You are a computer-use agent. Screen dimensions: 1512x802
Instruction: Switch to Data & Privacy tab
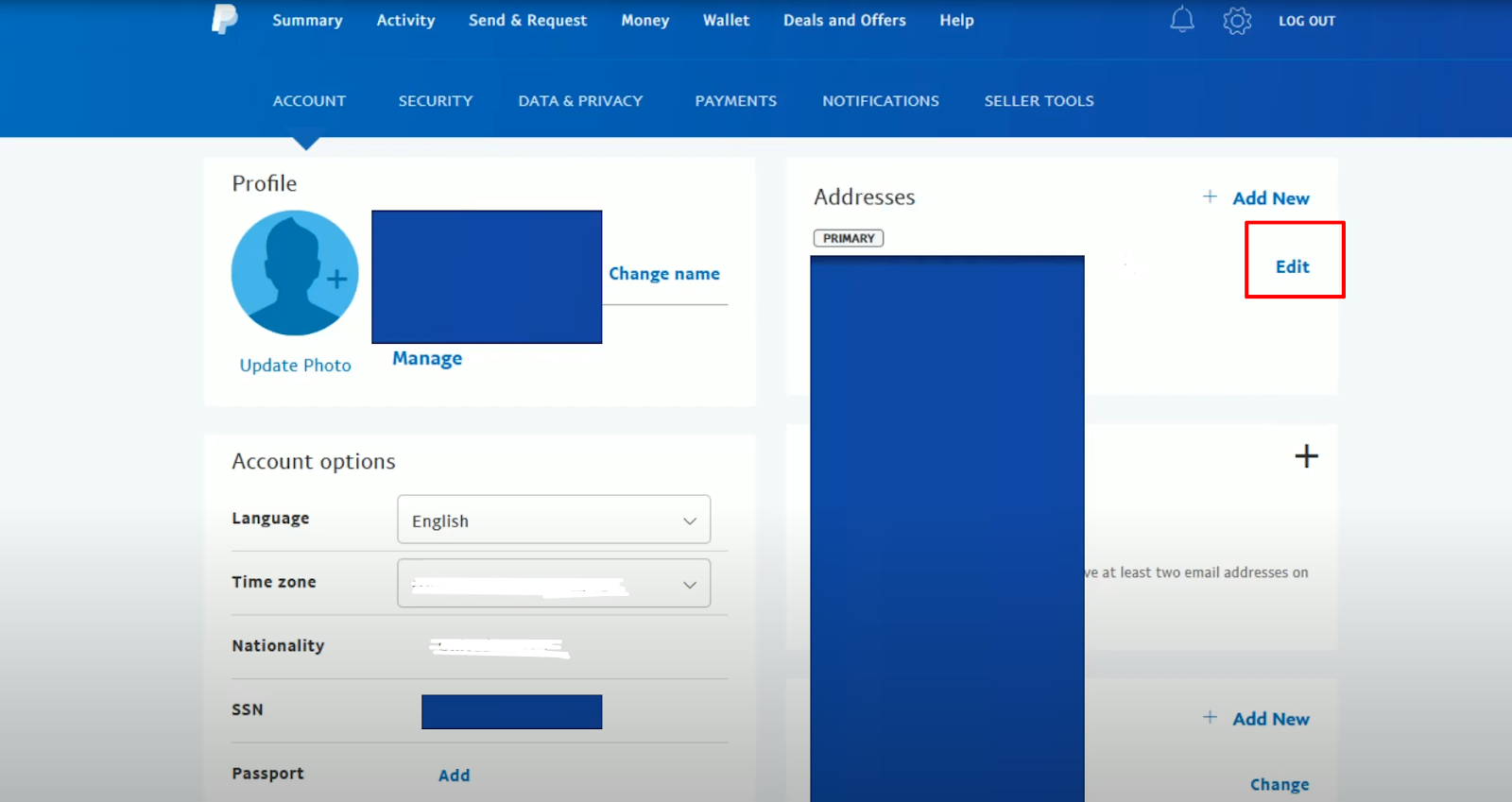pos(580,101)
